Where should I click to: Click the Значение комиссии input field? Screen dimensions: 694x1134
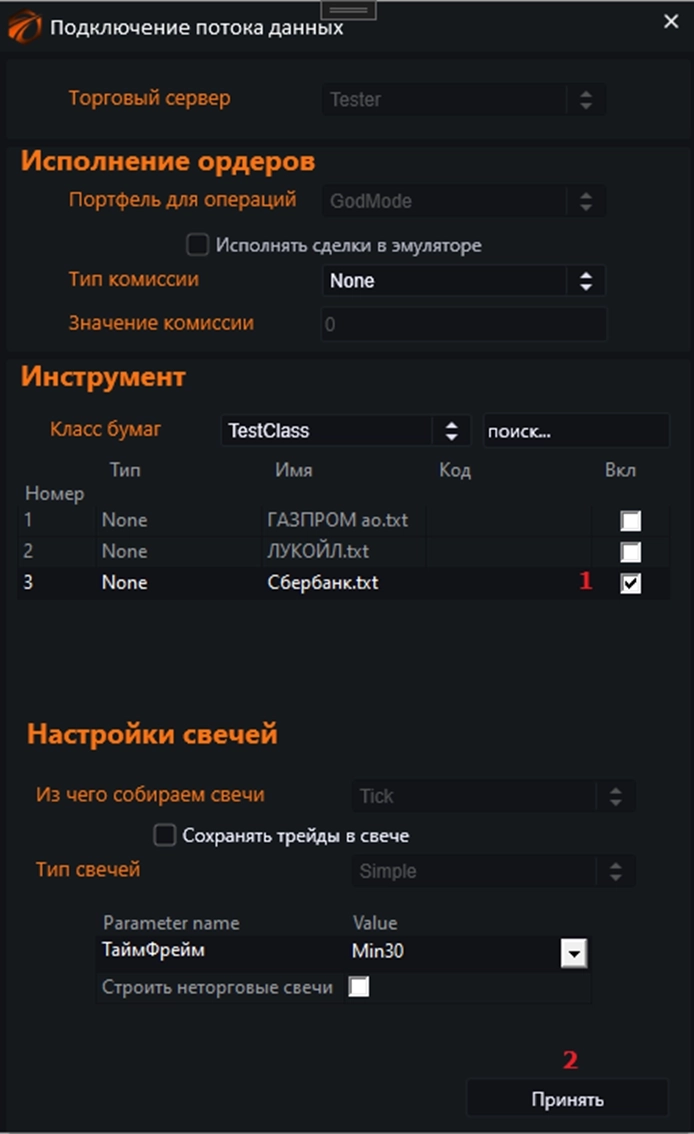(462, 324)
